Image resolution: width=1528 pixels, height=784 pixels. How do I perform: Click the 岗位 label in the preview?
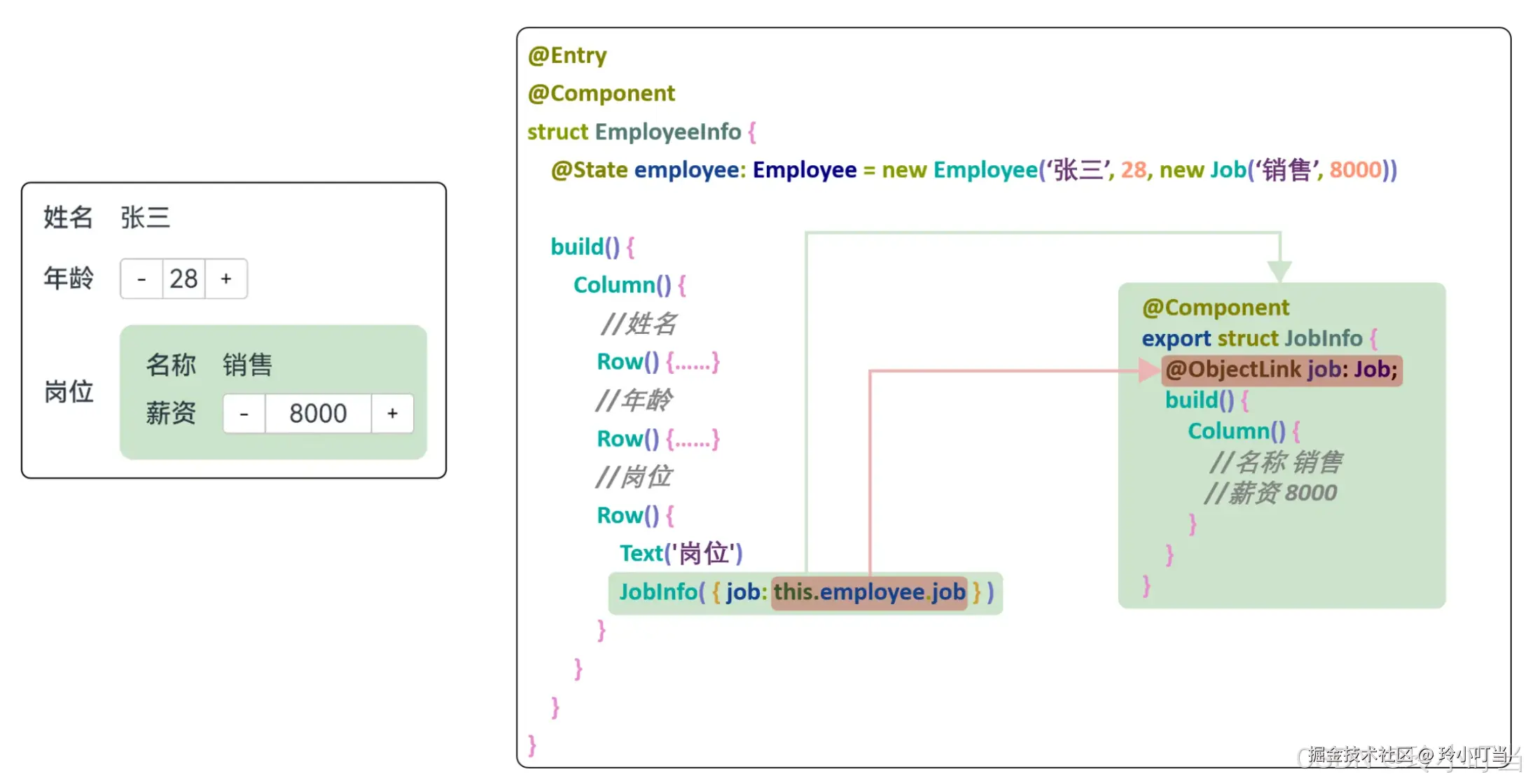69,392
